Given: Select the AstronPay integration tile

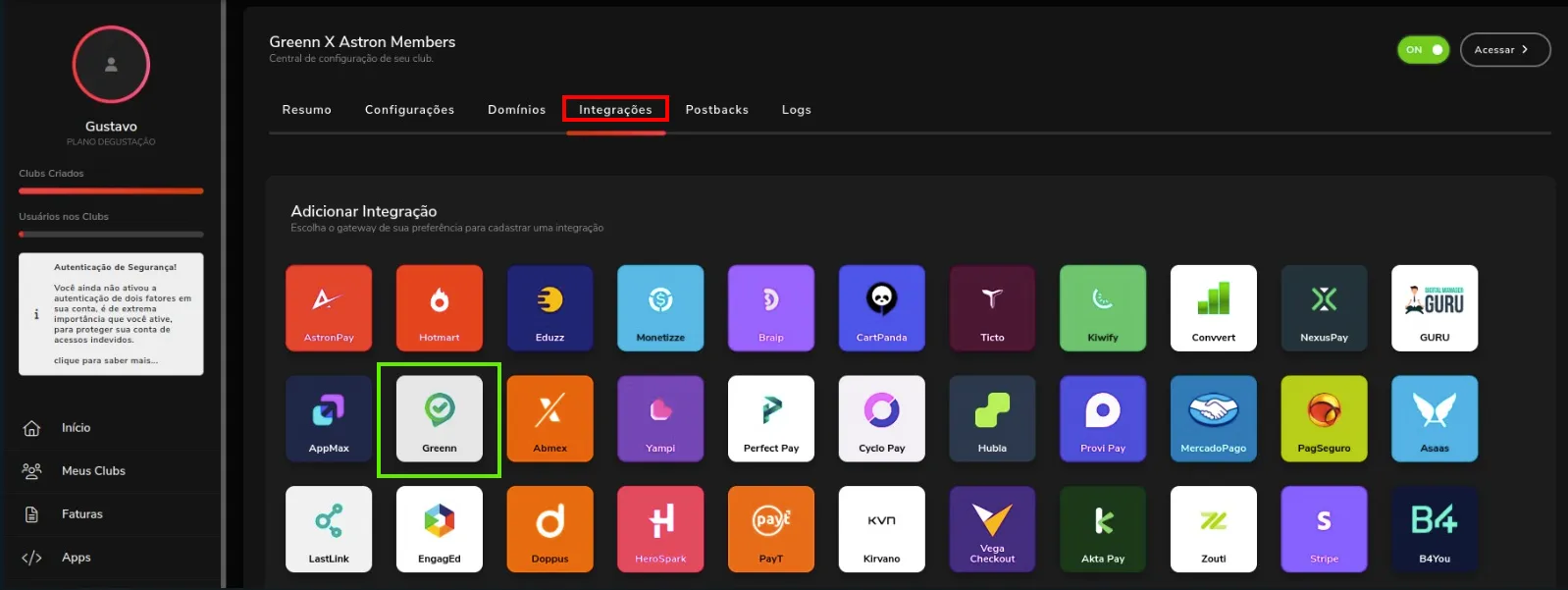Looking at the screenshot, I should click(x=329, y=308).
